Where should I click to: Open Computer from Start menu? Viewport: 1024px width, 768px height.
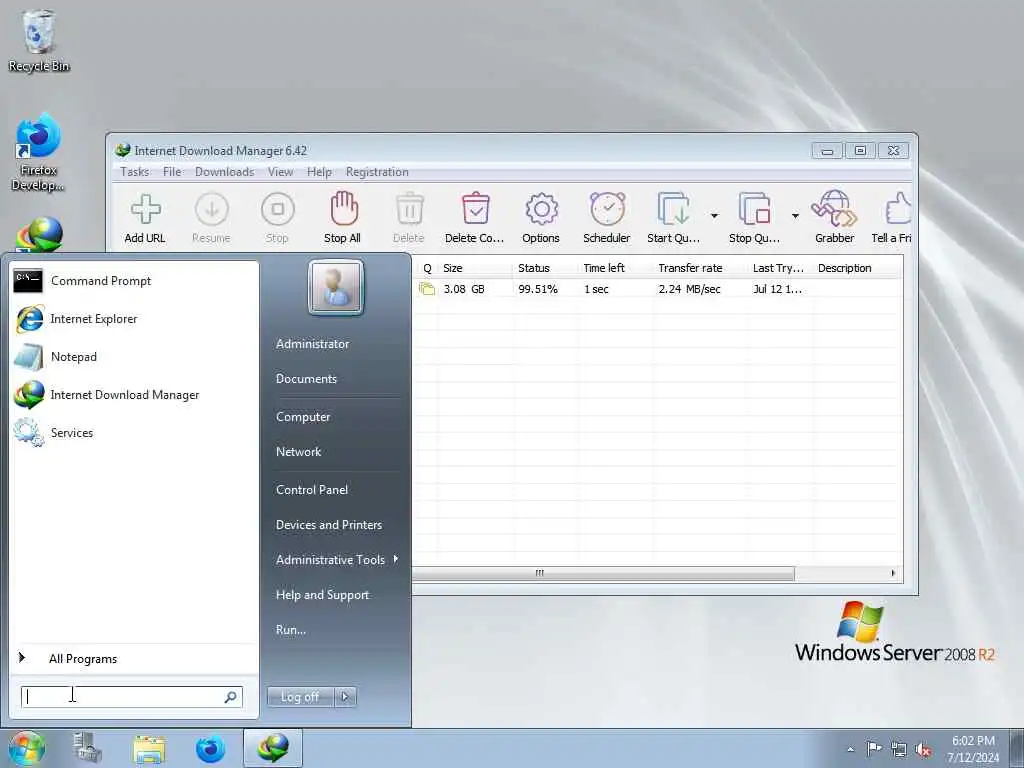(x=303, y=417)
